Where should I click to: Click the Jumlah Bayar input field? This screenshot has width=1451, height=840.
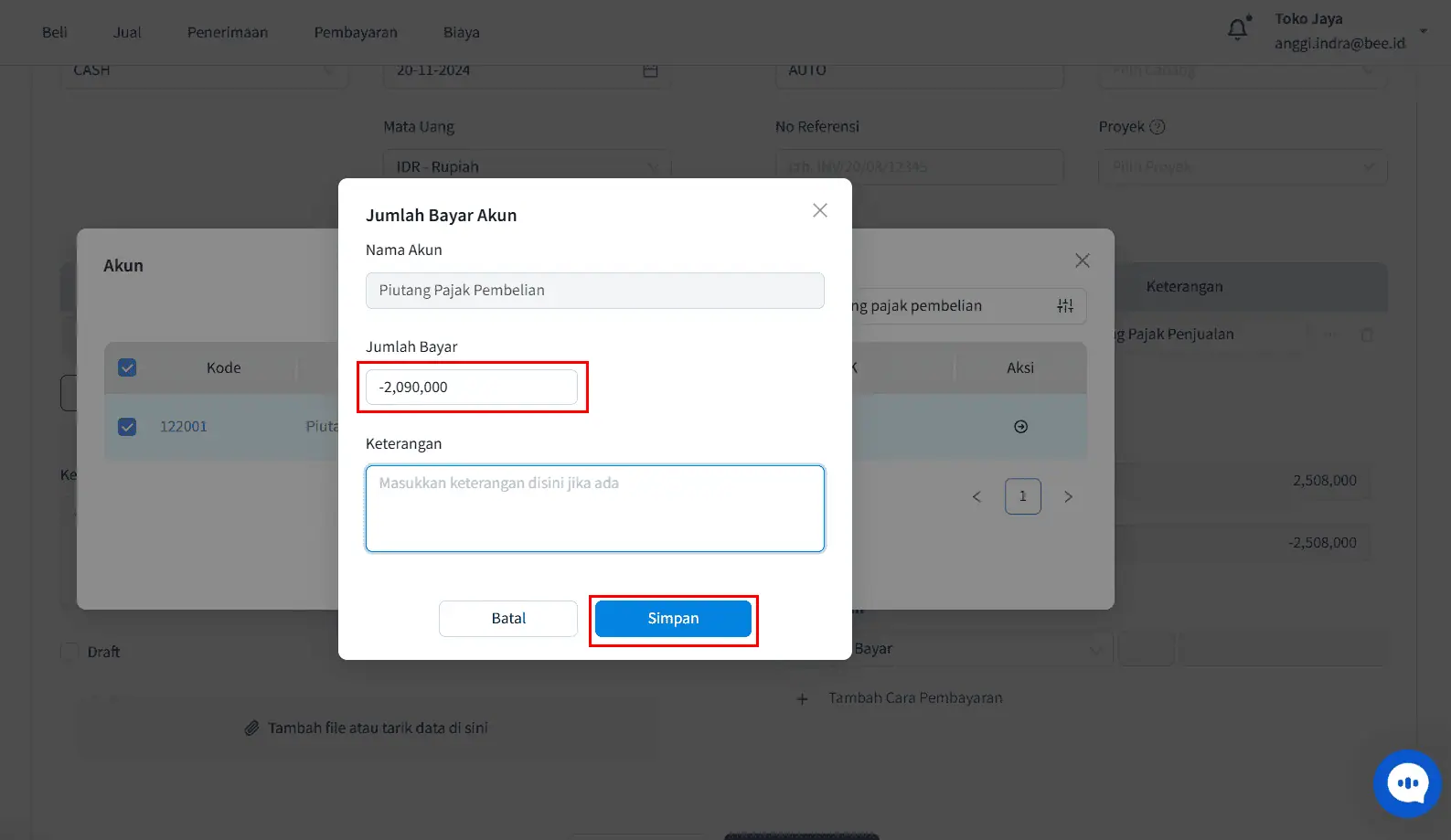point(472,388)
